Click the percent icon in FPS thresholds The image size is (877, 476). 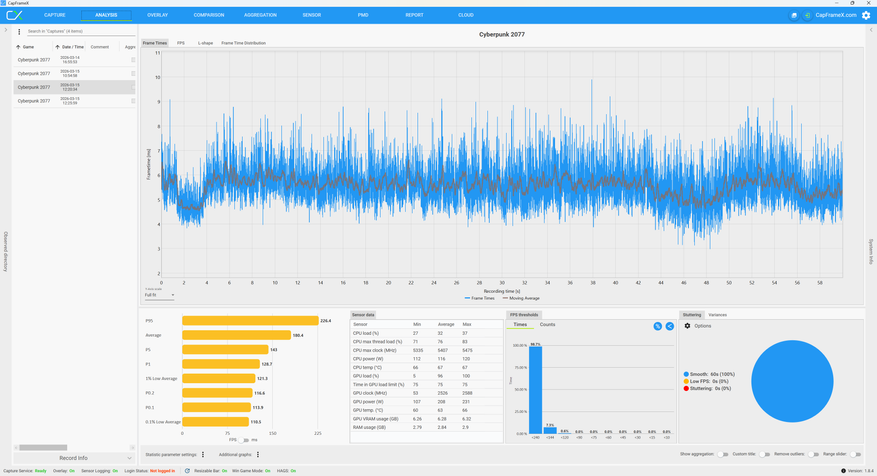tap(657, 326)
